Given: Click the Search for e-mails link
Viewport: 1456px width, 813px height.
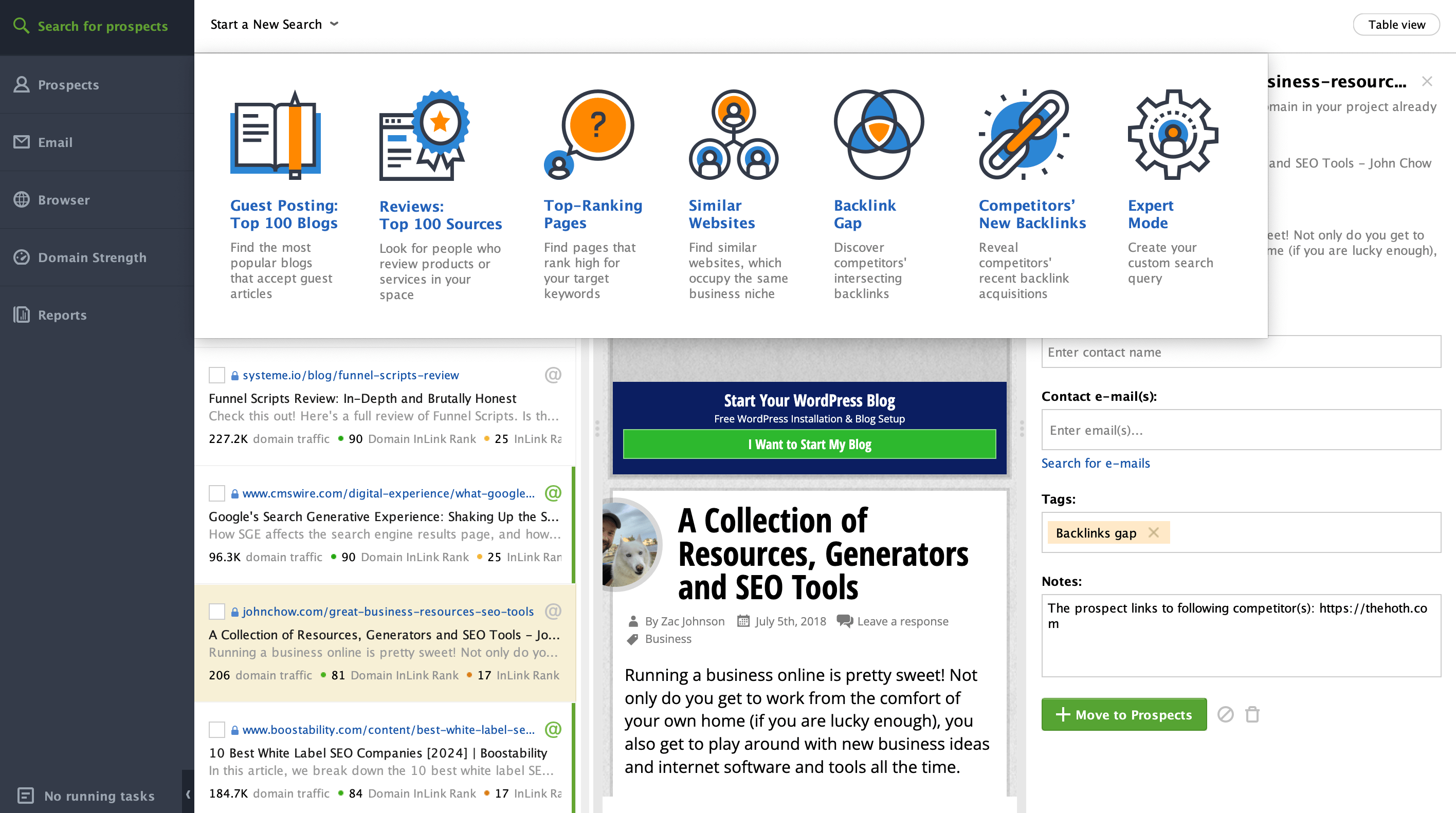Looking at the screenshot, I should pyautogui.click(x=1096, y=463).
